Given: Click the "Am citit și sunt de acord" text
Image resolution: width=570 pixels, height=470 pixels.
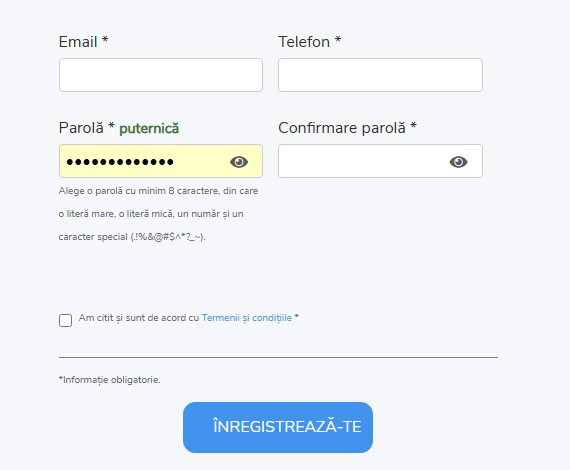Looking at the screenshot, I should [x=139, y=318].
